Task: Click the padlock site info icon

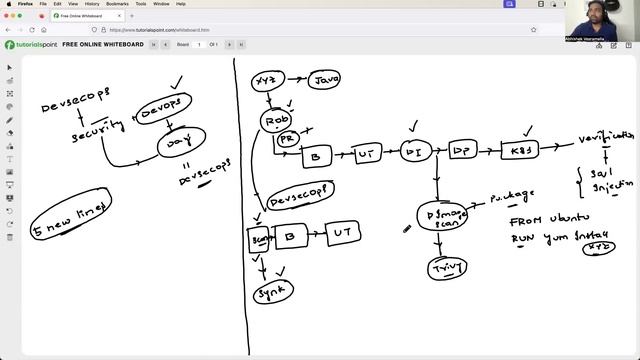Action: click(103, 30)
